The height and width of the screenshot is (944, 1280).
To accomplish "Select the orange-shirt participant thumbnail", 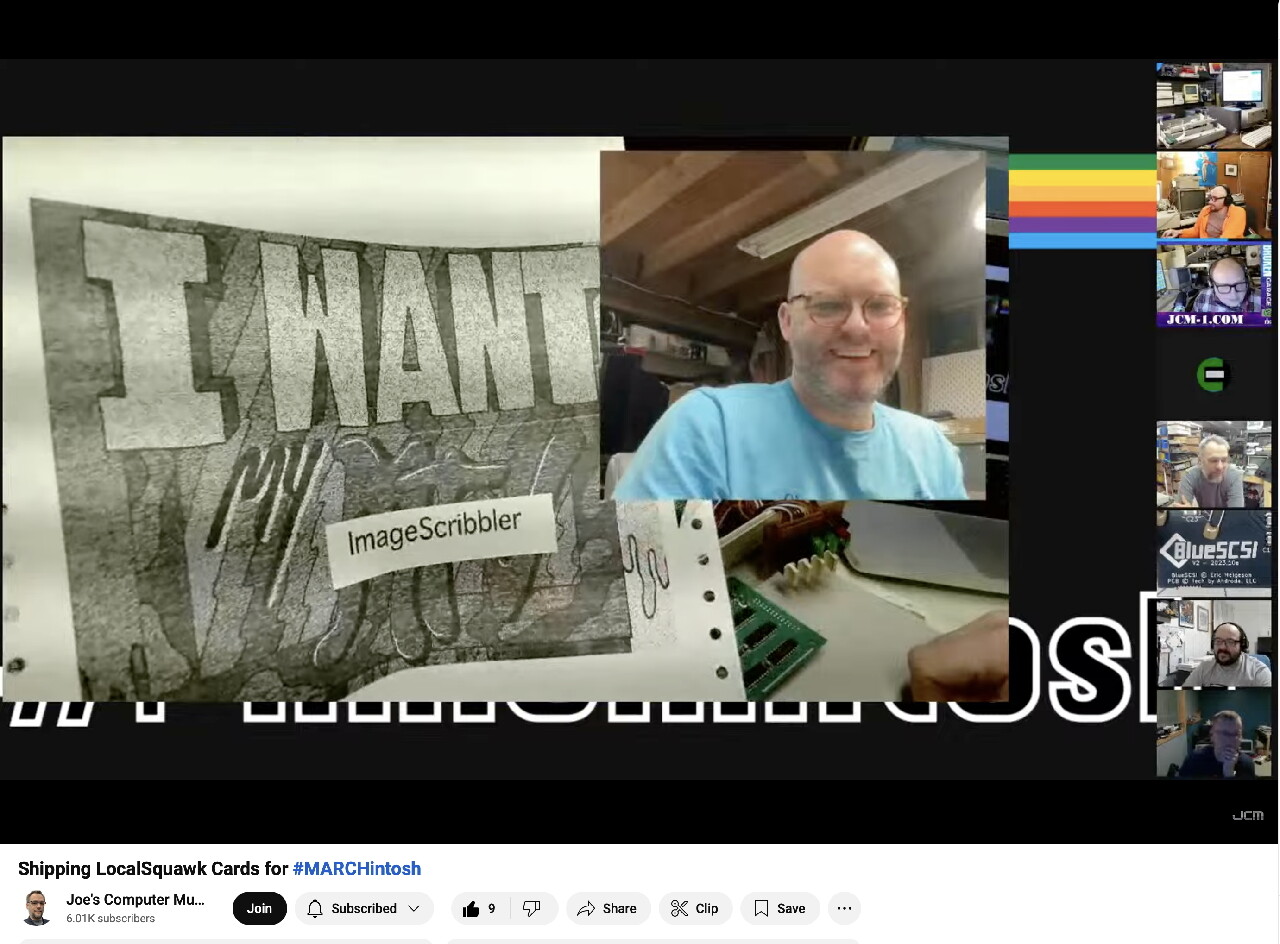I will (1213, 196).
